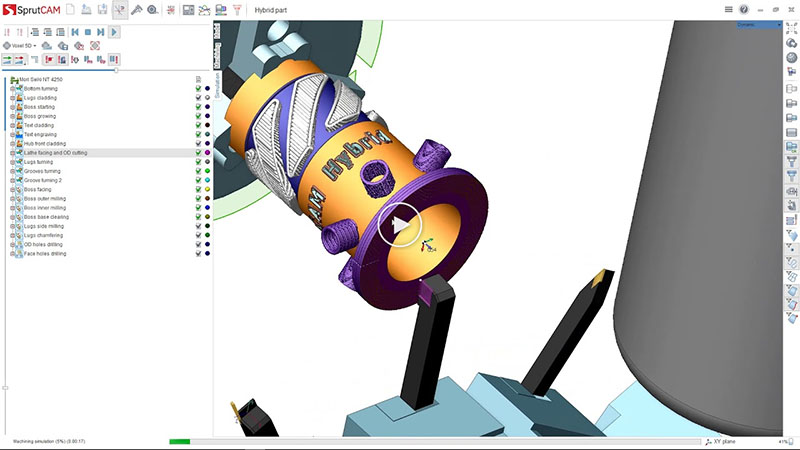This screenshot has height=450, width=800.
Task: Expand the Text engraving operation node
Action: [x=12, y=134]
